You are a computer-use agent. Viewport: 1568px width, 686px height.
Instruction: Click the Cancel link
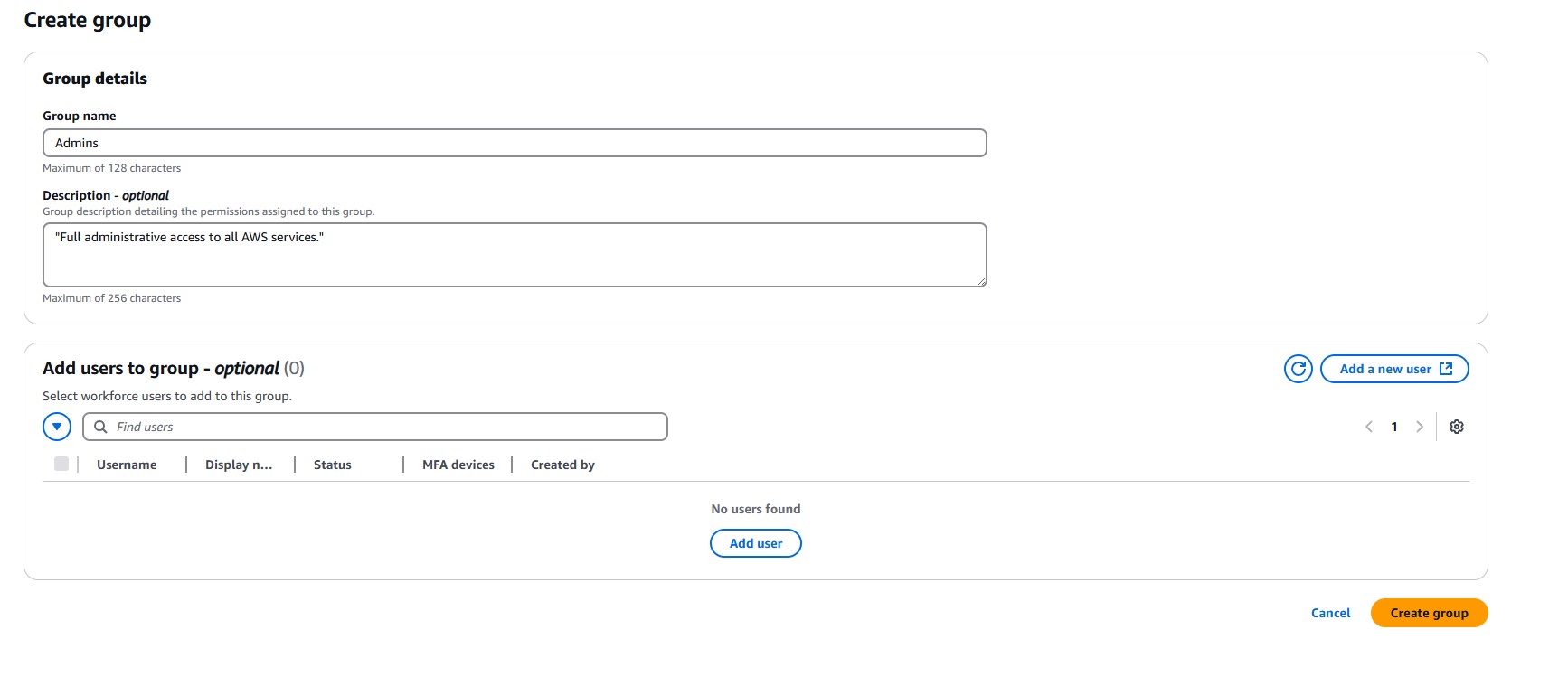coord(1330,613)
